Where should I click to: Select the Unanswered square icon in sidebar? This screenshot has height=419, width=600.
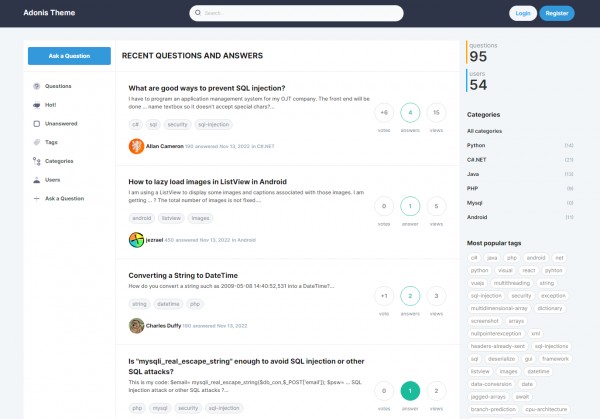coord(37,124)
